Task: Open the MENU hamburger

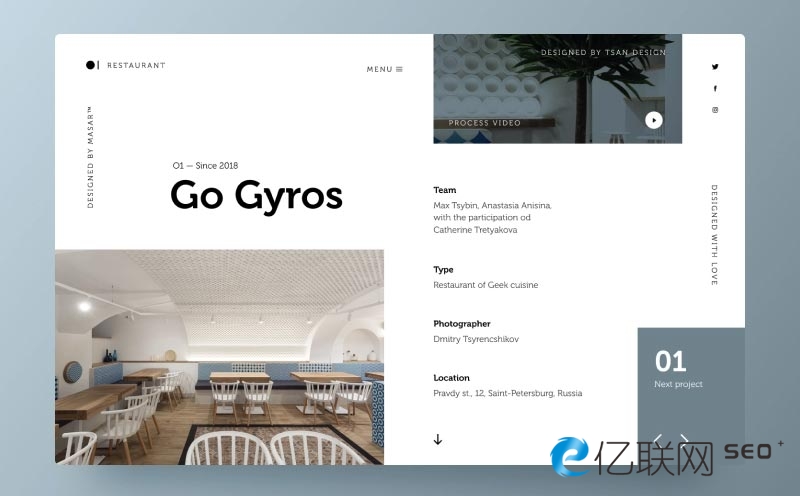Action: coord(385,69)
